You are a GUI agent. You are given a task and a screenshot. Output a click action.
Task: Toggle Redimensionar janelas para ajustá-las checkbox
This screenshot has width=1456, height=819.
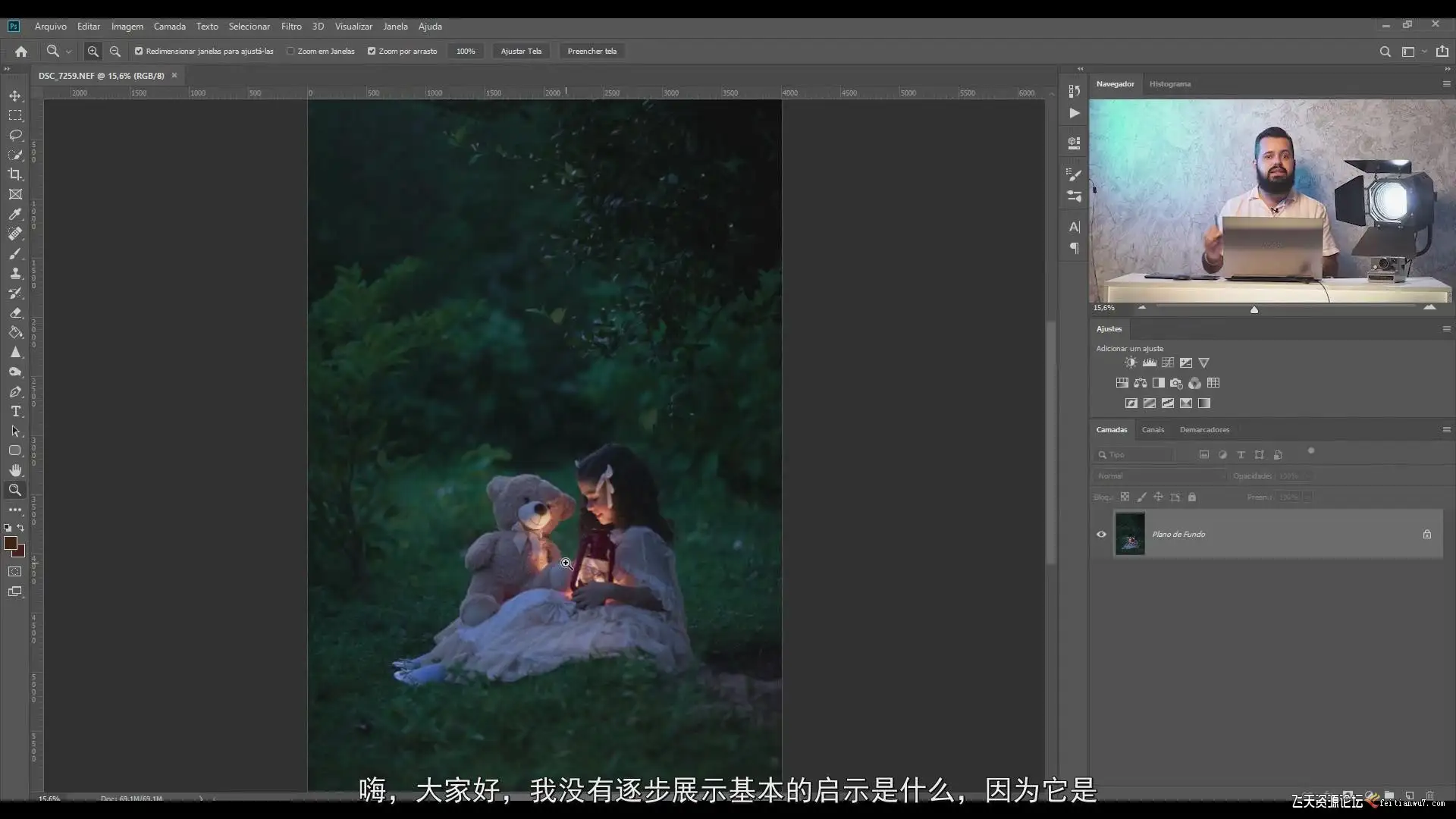pos(139,52)
